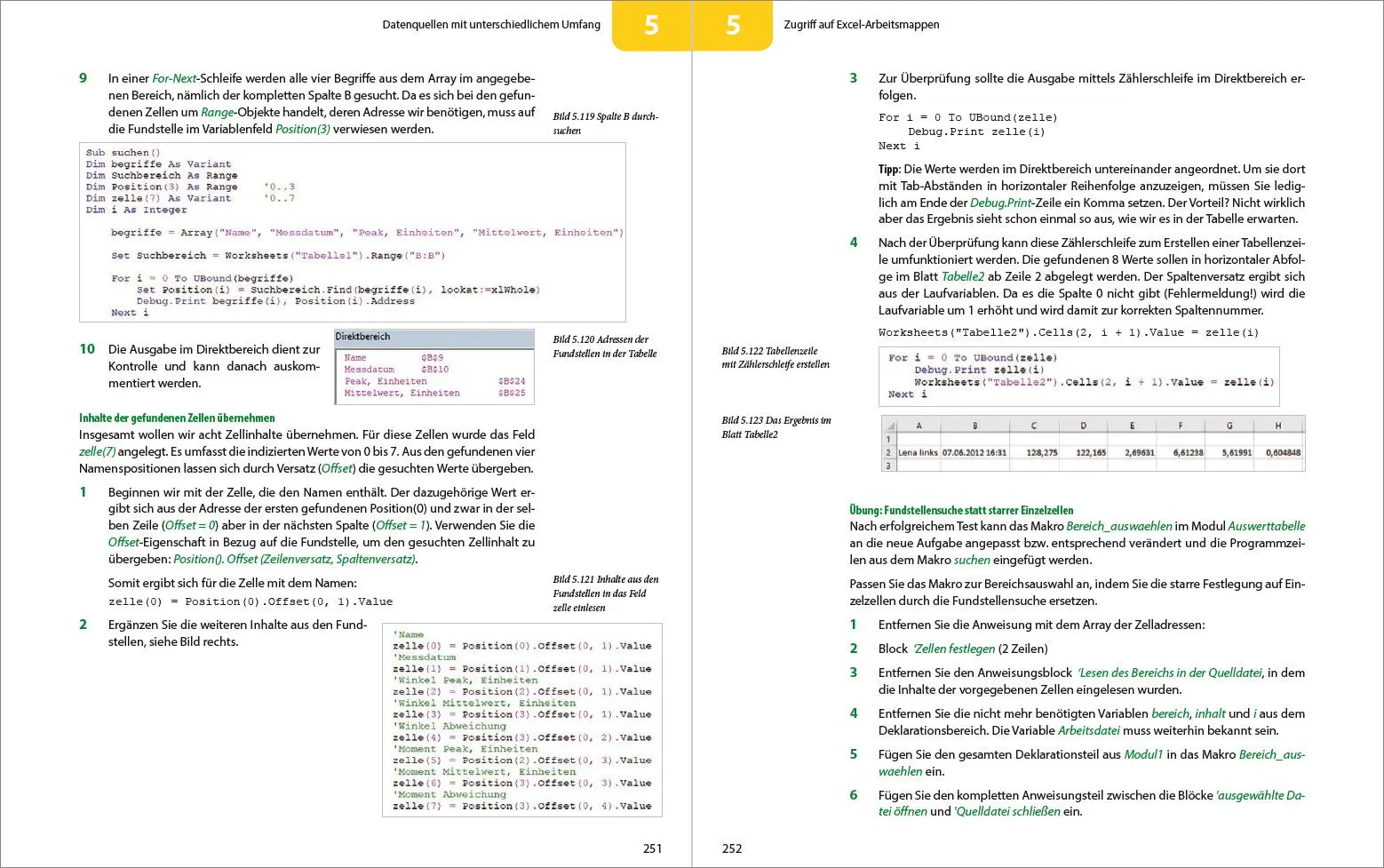
Task: Click the 'Messdatum $B$10' row in Direktbereich
Action: tap(396, 370)
